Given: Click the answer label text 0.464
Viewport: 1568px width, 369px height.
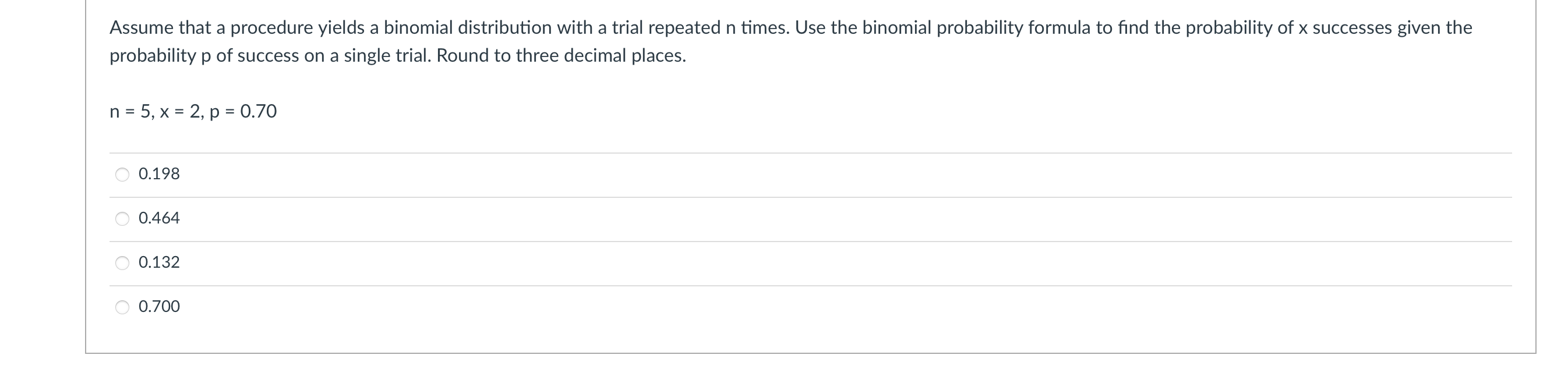Looking at the screenshot, I should click(160, 218).
